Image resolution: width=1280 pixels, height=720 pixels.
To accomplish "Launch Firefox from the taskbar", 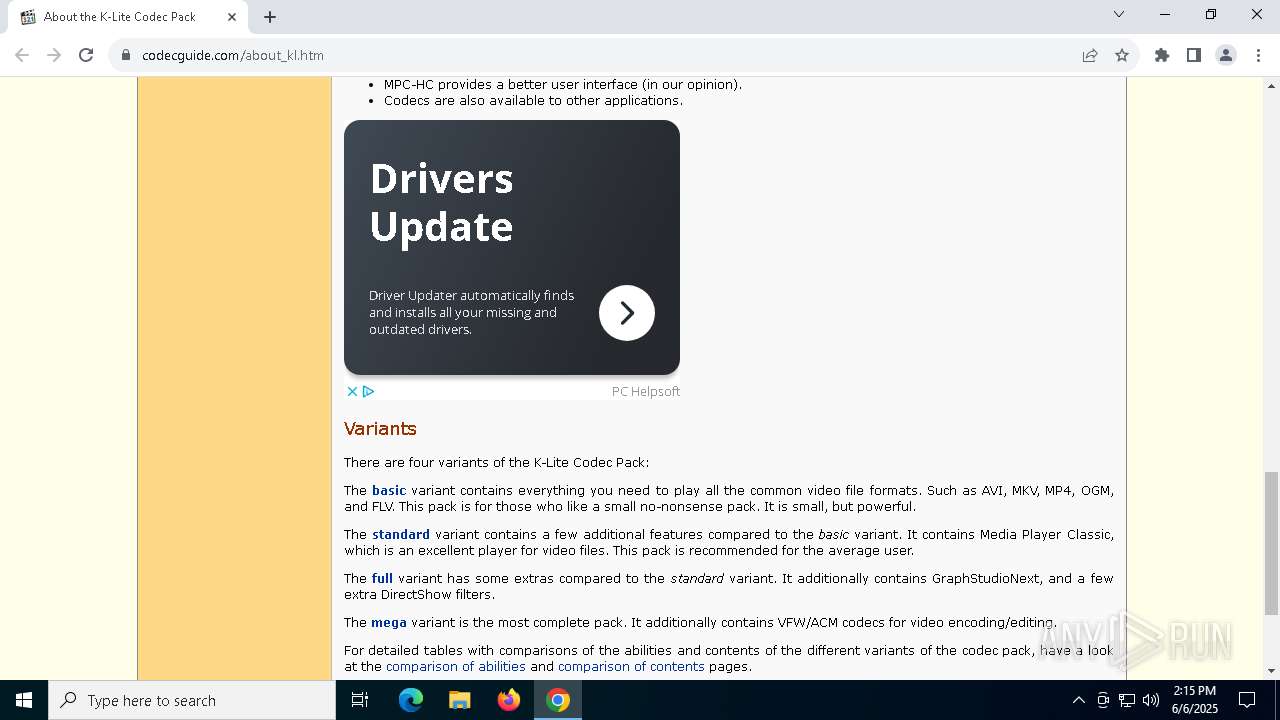I will click(509, 700).
